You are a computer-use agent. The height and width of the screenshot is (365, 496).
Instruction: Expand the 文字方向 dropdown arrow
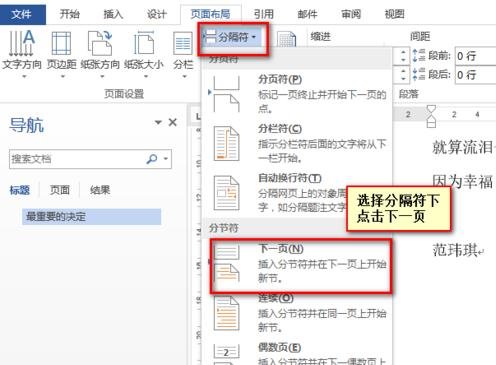(24, 77)
